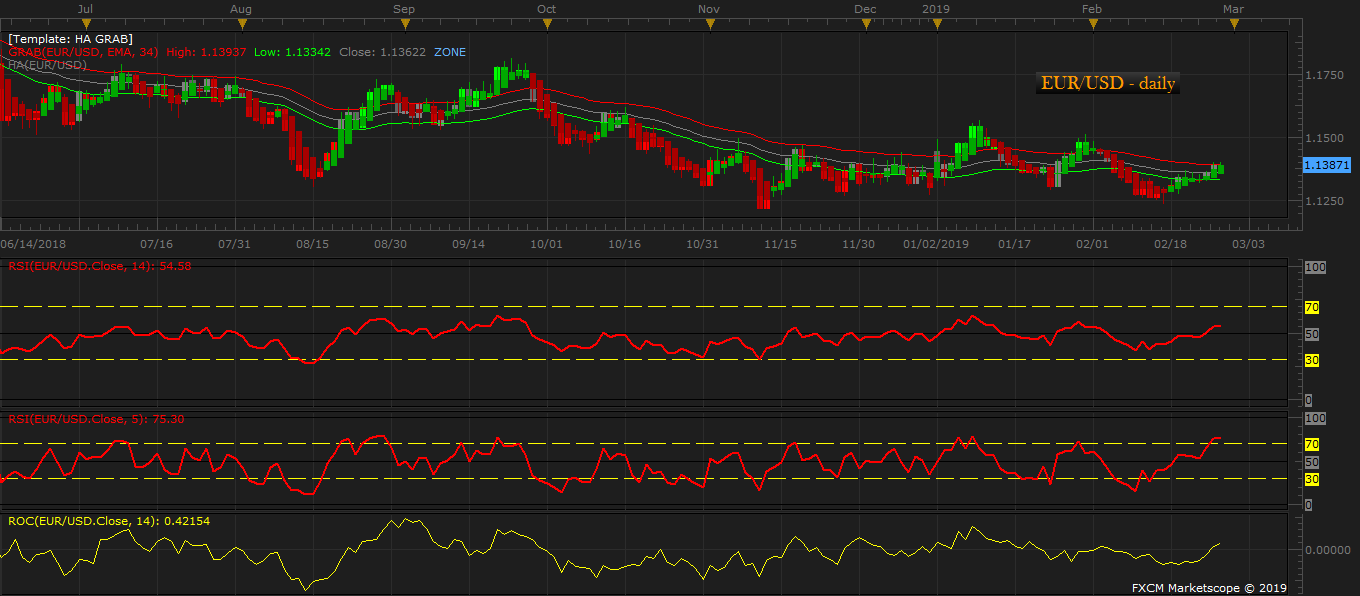The height and width of the screenshot is (596, 1360).
Task: Select the Oct month marker triangle
Action: (x=546, y=24)
